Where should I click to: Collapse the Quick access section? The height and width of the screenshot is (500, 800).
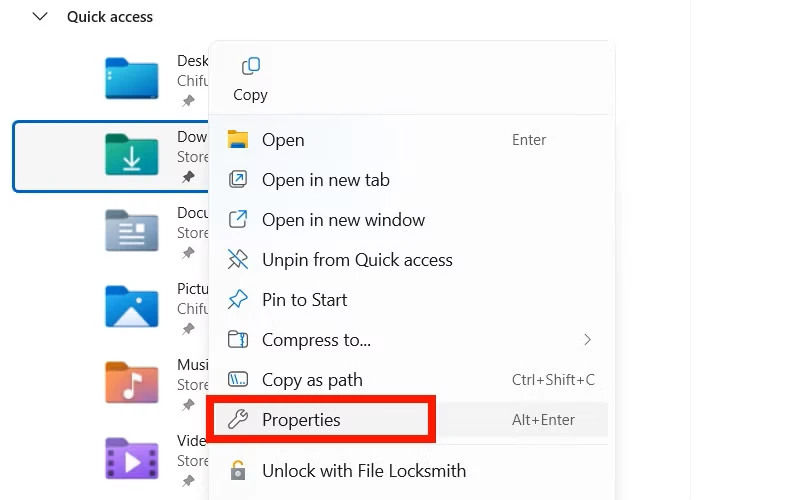tap(40, 17)
